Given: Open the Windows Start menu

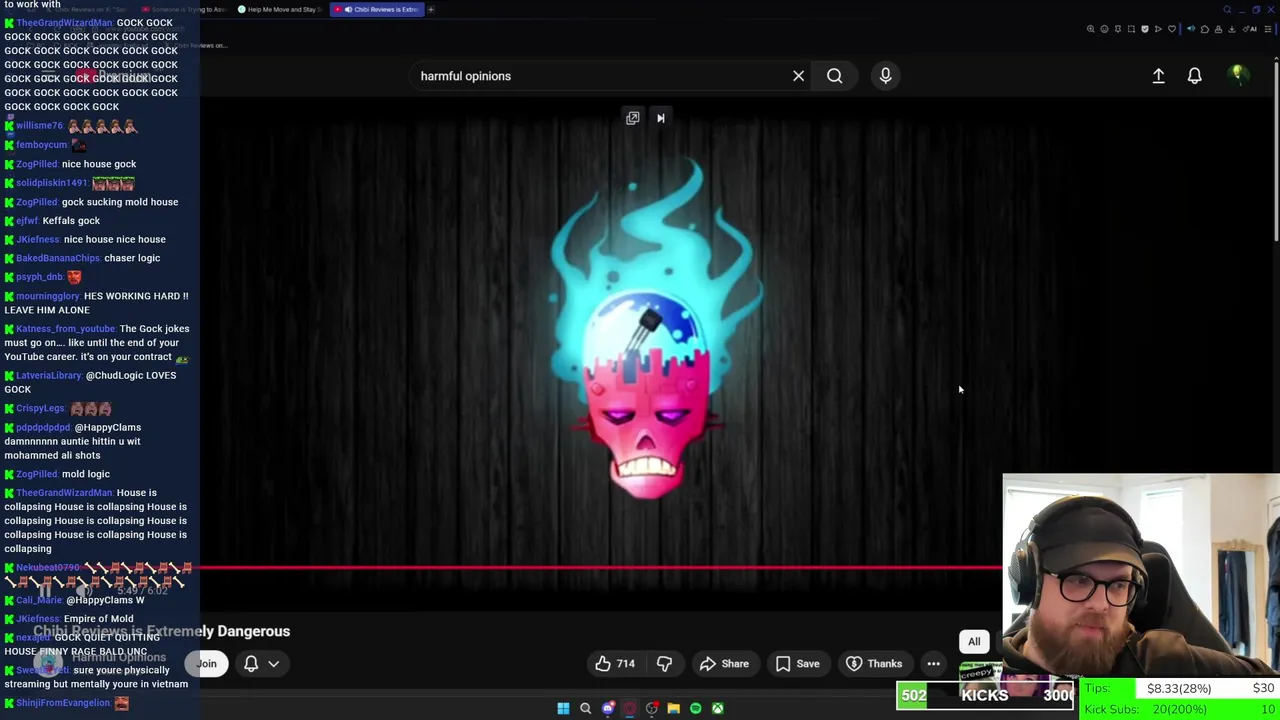Looking at the screenshot, I should (x=563, y=708).
